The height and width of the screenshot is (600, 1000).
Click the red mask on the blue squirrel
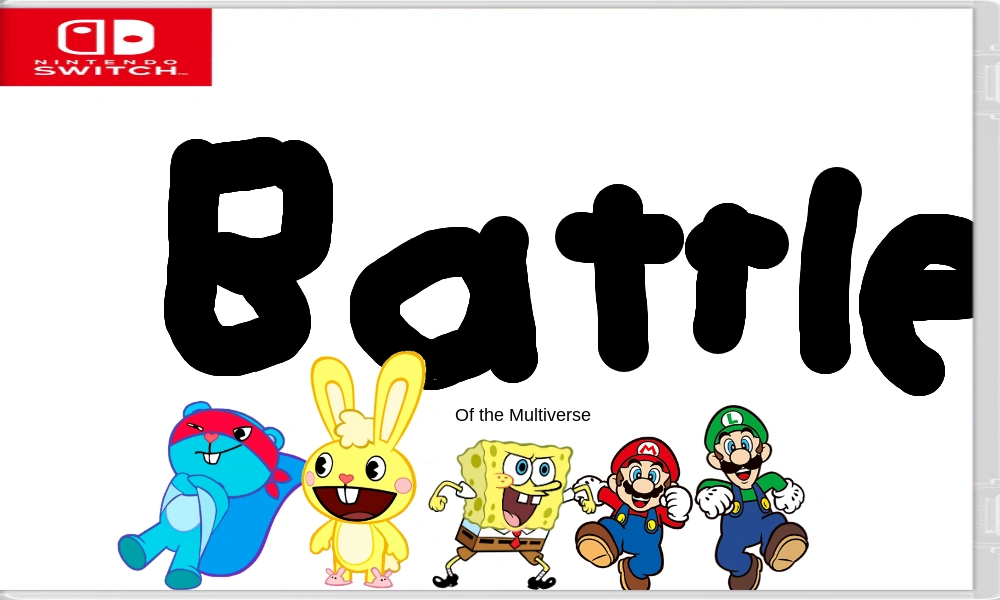(x=215, y=432)
